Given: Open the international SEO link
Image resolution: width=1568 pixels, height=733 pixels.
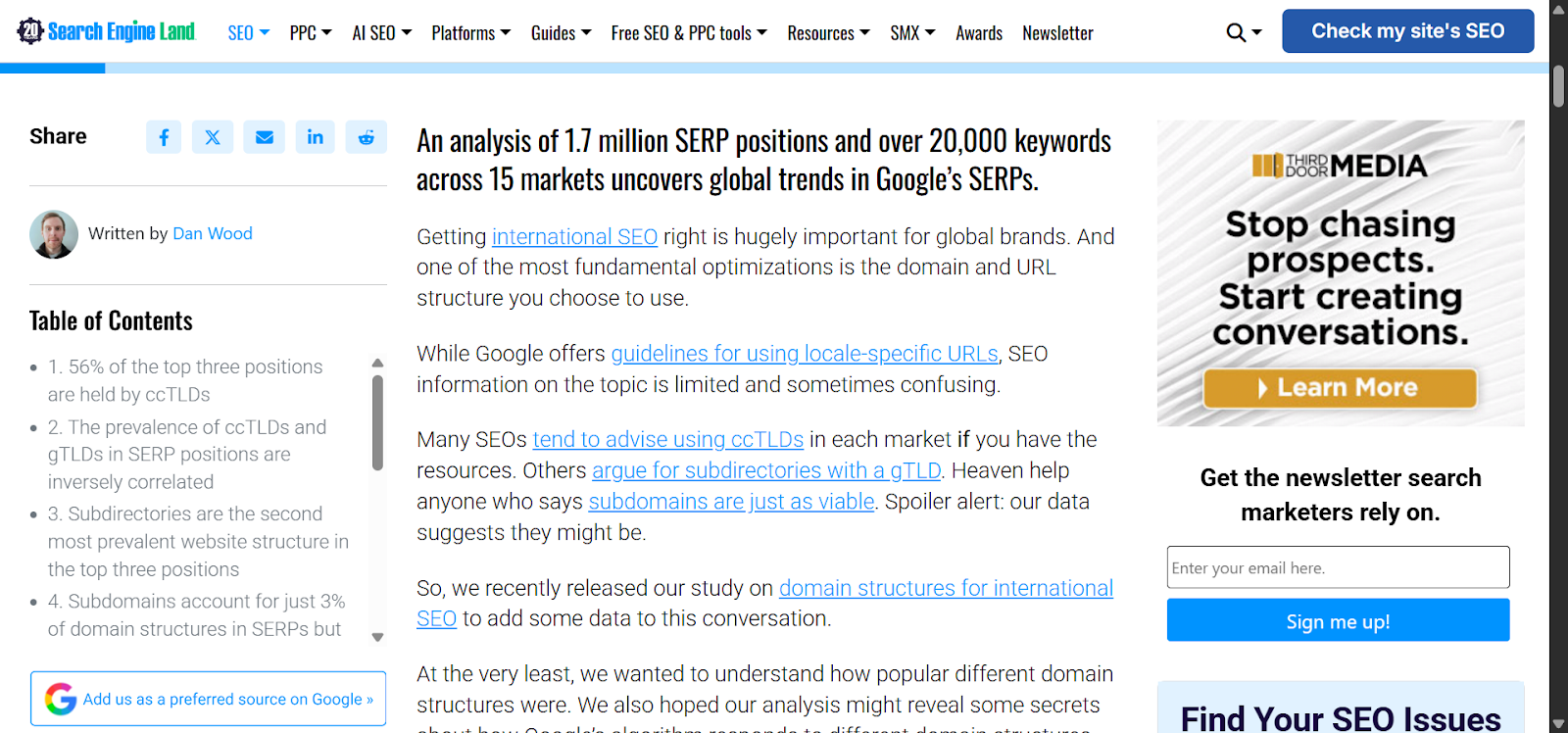Looking at the screenshot, I should click(x=574, y=237).
